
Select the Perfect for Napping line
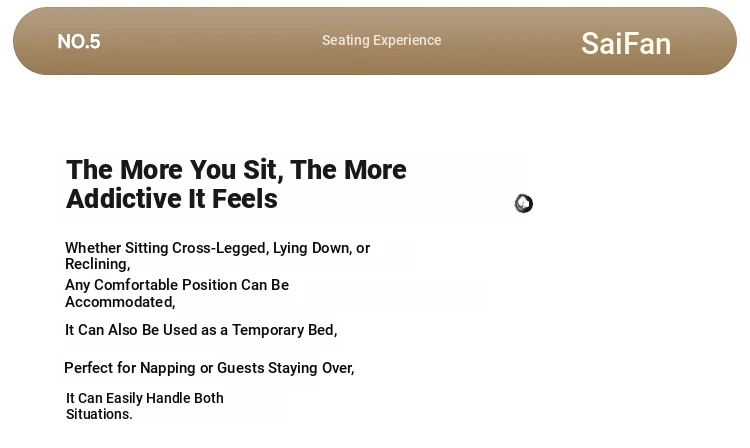(209, 368)
